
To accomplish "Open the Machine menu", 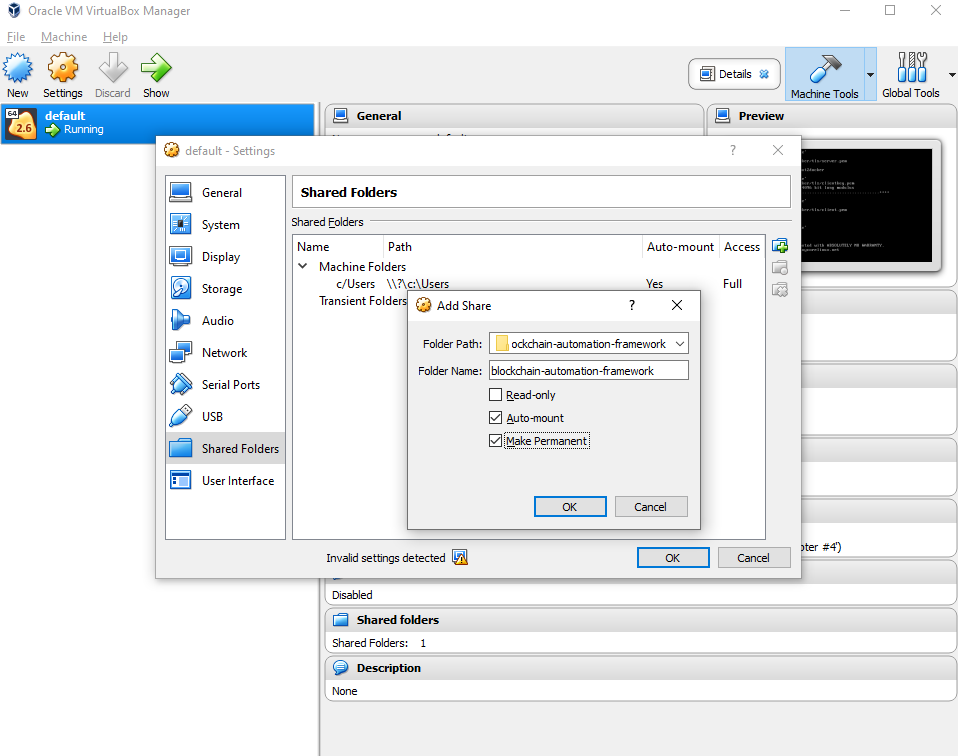I will [x=64, y=37].
